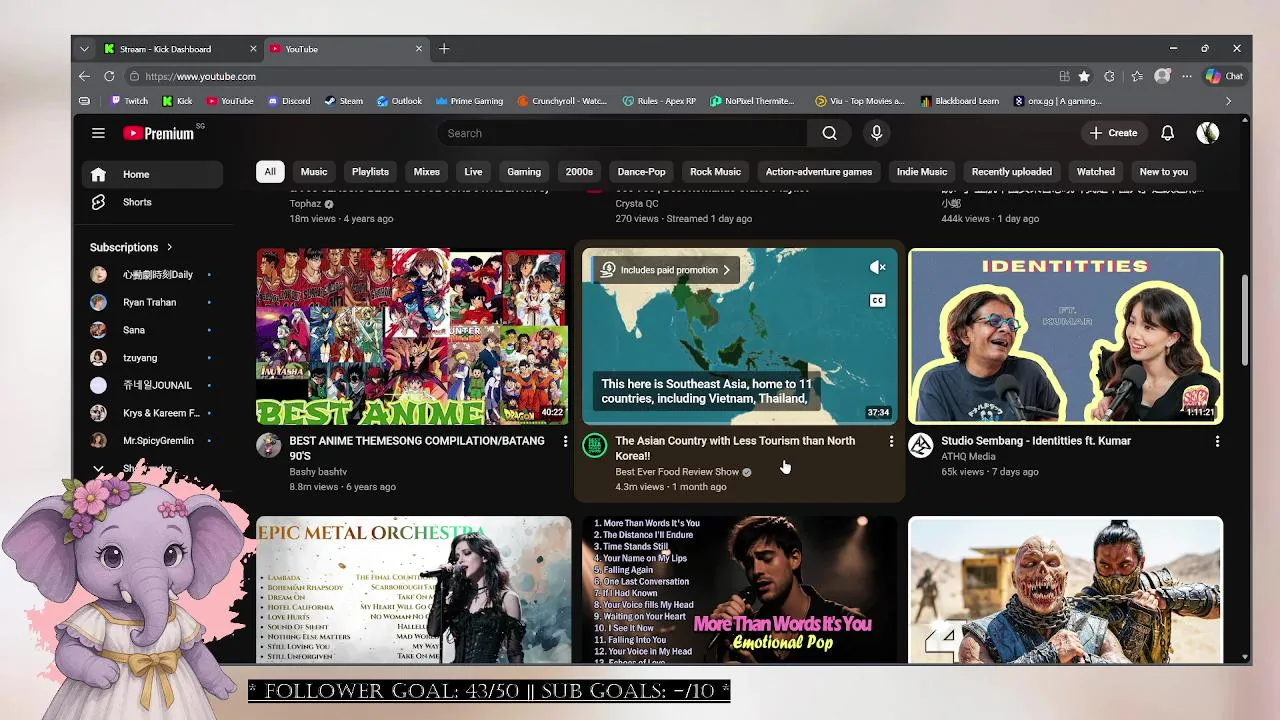1280x720 pixels.
Task: Open a new browser tab
Action: 444,49
